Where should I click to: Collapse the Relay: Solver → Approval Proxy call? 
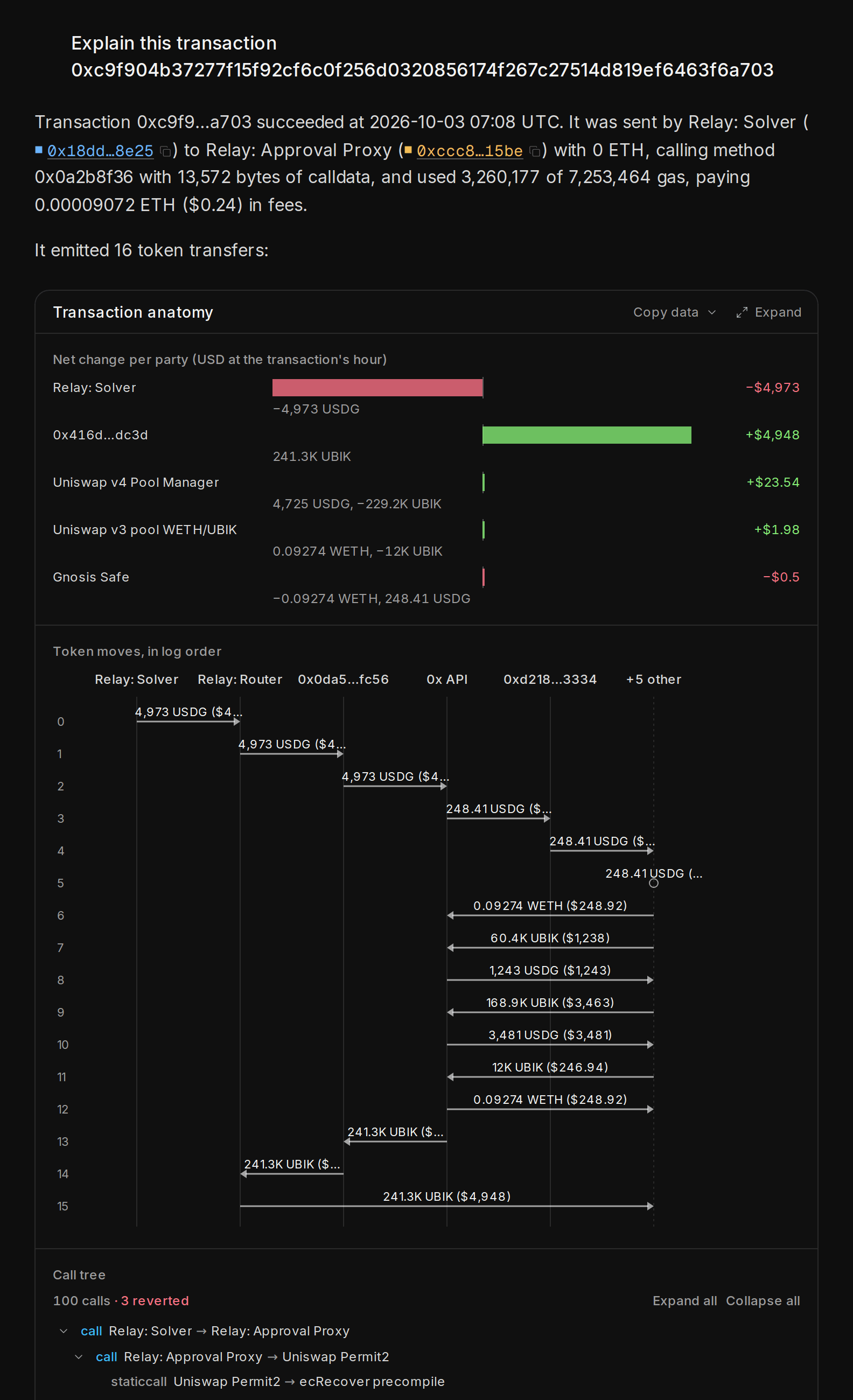pyautogui.click(x=64, y=1331)
